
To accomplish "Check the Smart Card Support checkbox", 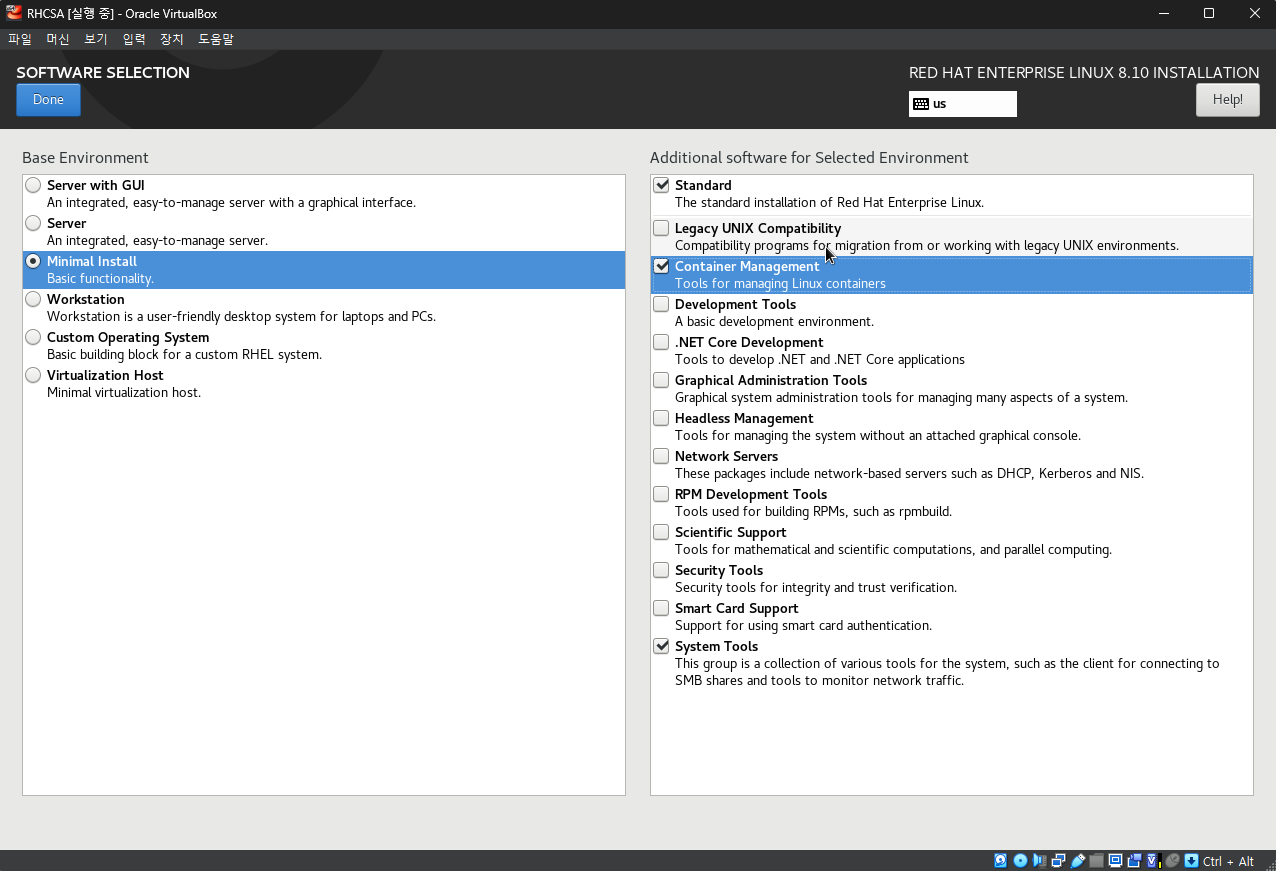I will coord(661,608).
